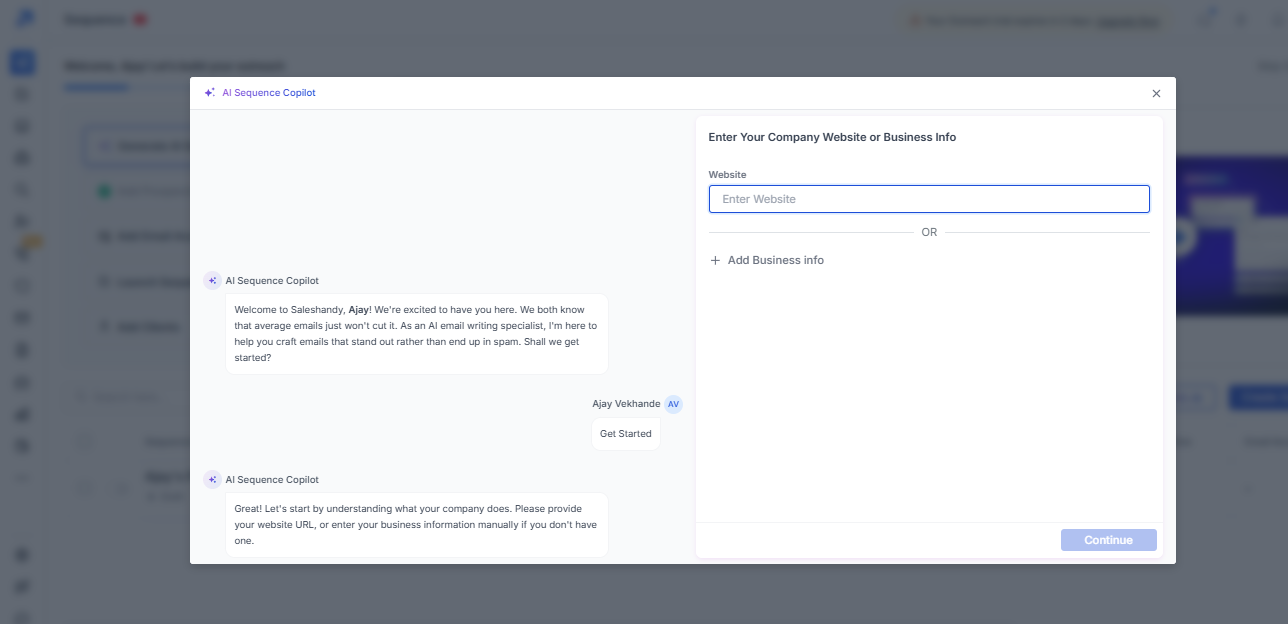Click the 'AI Sequence Copilot' header title
The width and height of the screenshot is (1288, 624).
tap(269, 92)
